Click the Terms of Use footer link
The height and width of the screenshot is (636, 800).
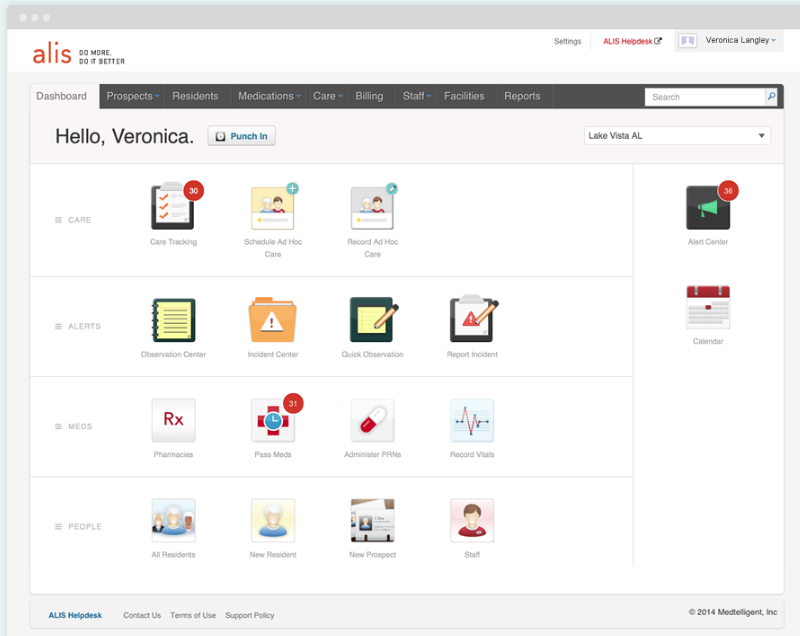(x=193, y=615)
